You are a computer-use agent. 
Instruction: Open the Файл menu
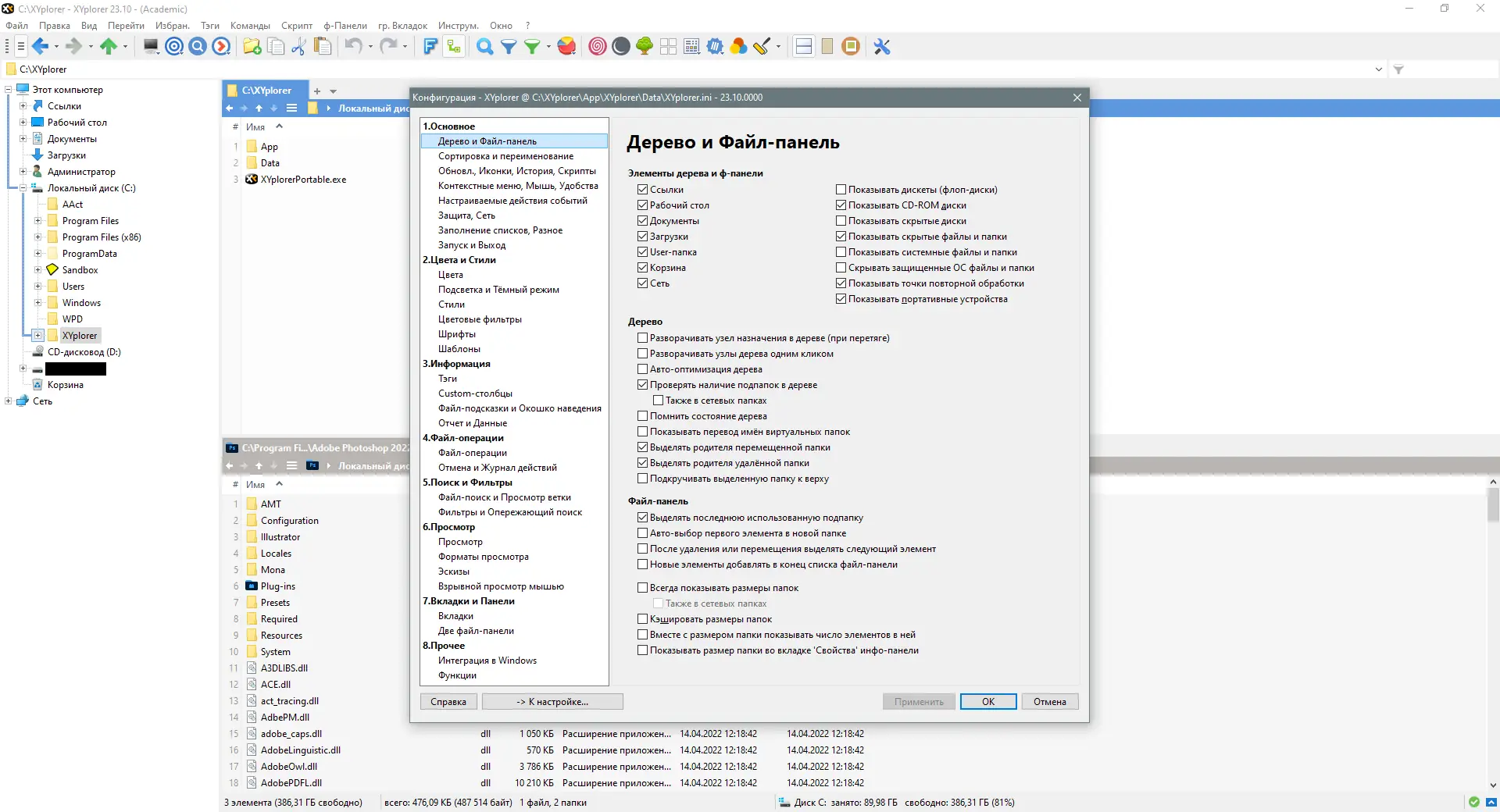(x=16, y=26)
